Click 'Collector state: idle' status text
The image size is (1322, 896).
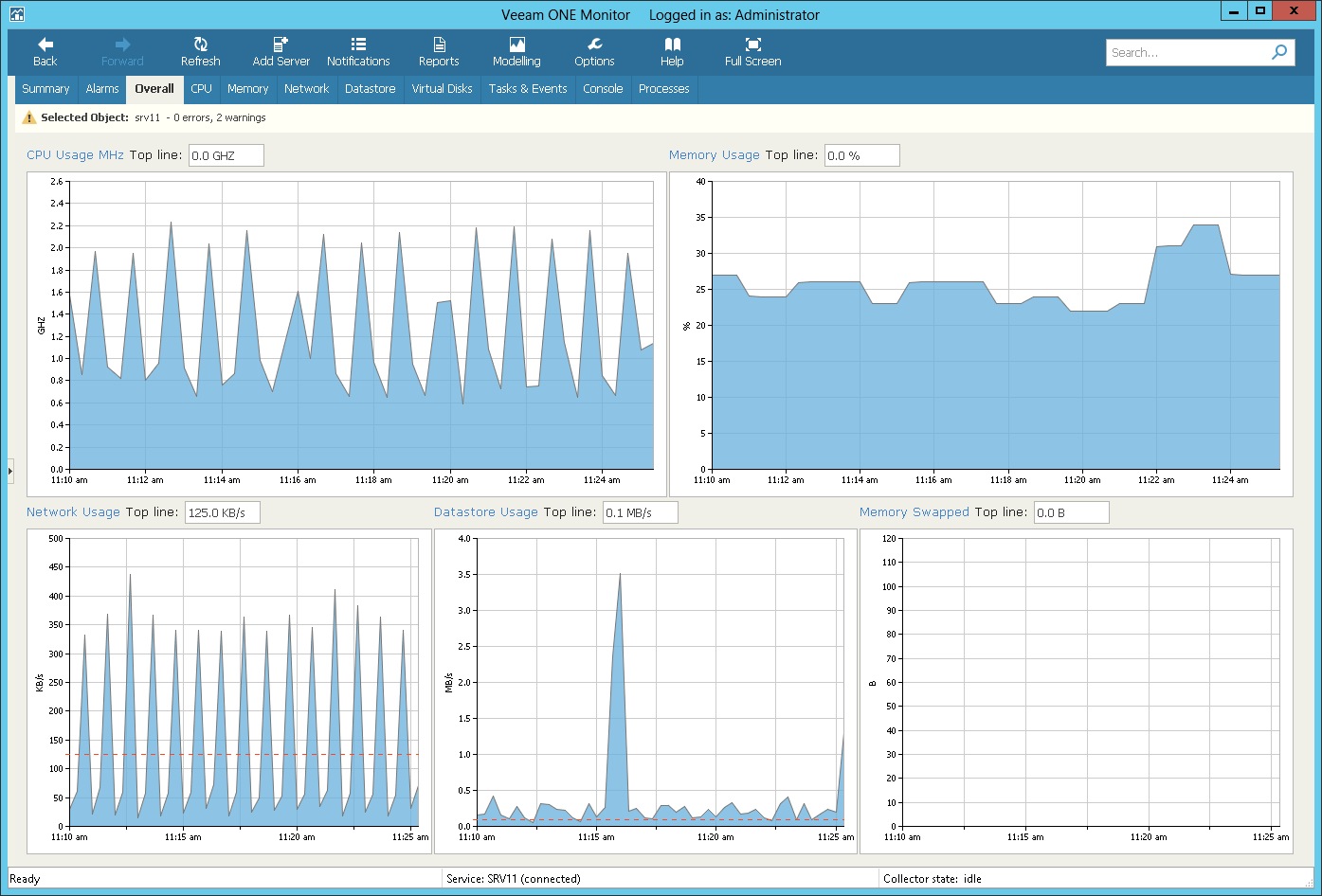point(933,879)
